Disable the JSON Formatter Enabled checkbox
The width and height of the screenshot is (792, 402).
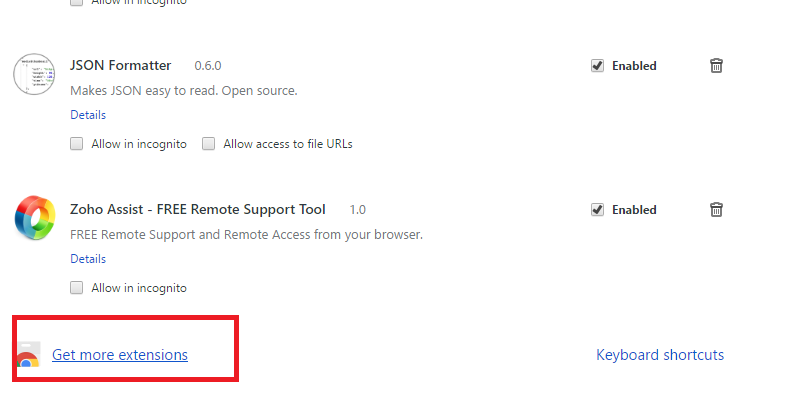point(597,66)
